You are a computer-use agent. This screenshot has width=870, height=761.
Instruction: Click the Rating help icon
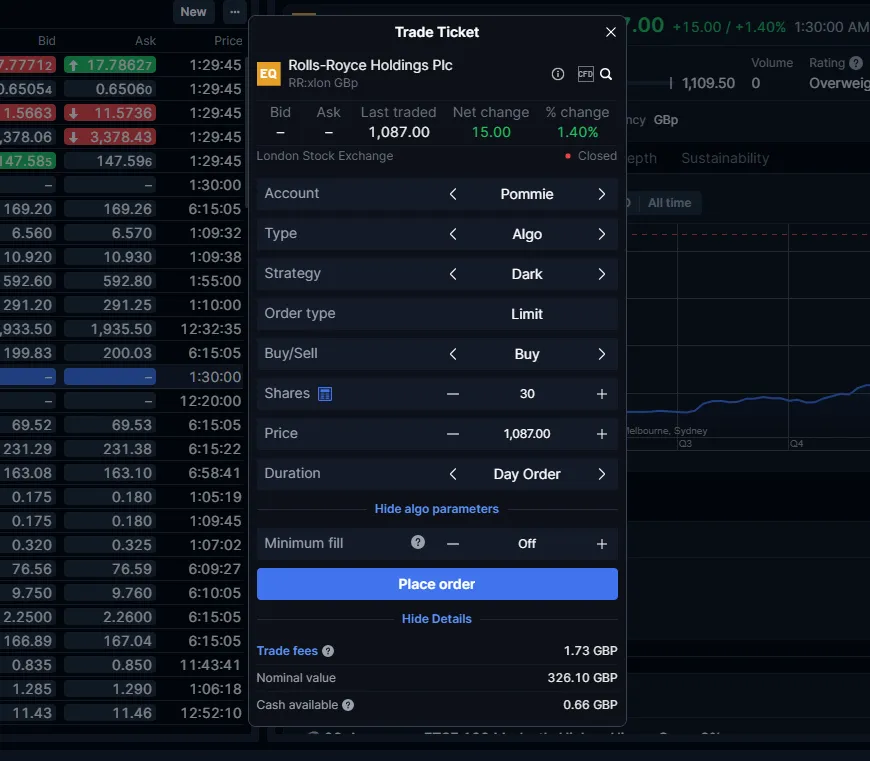click(856, 63)
